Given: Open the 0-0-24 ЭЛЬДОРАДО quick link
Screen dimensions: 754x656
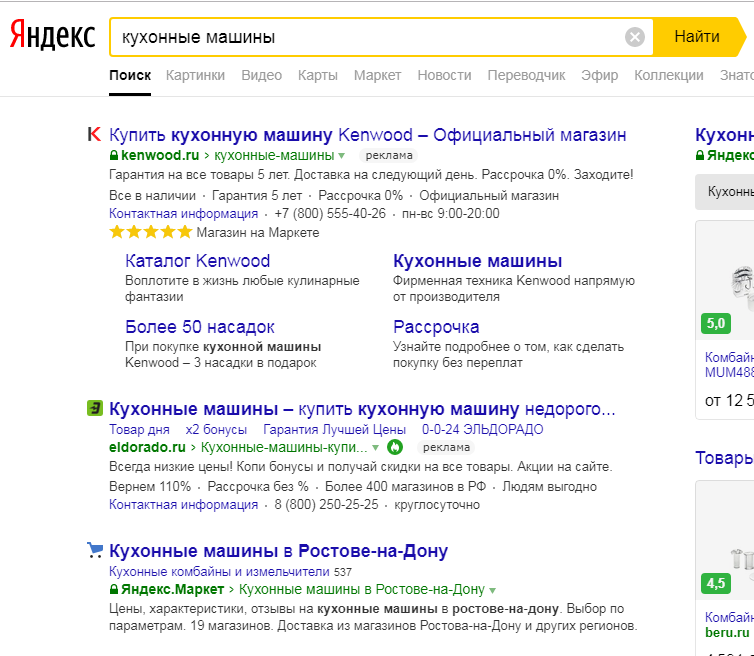Looking at the screenshot, I should tap(483, 429).
